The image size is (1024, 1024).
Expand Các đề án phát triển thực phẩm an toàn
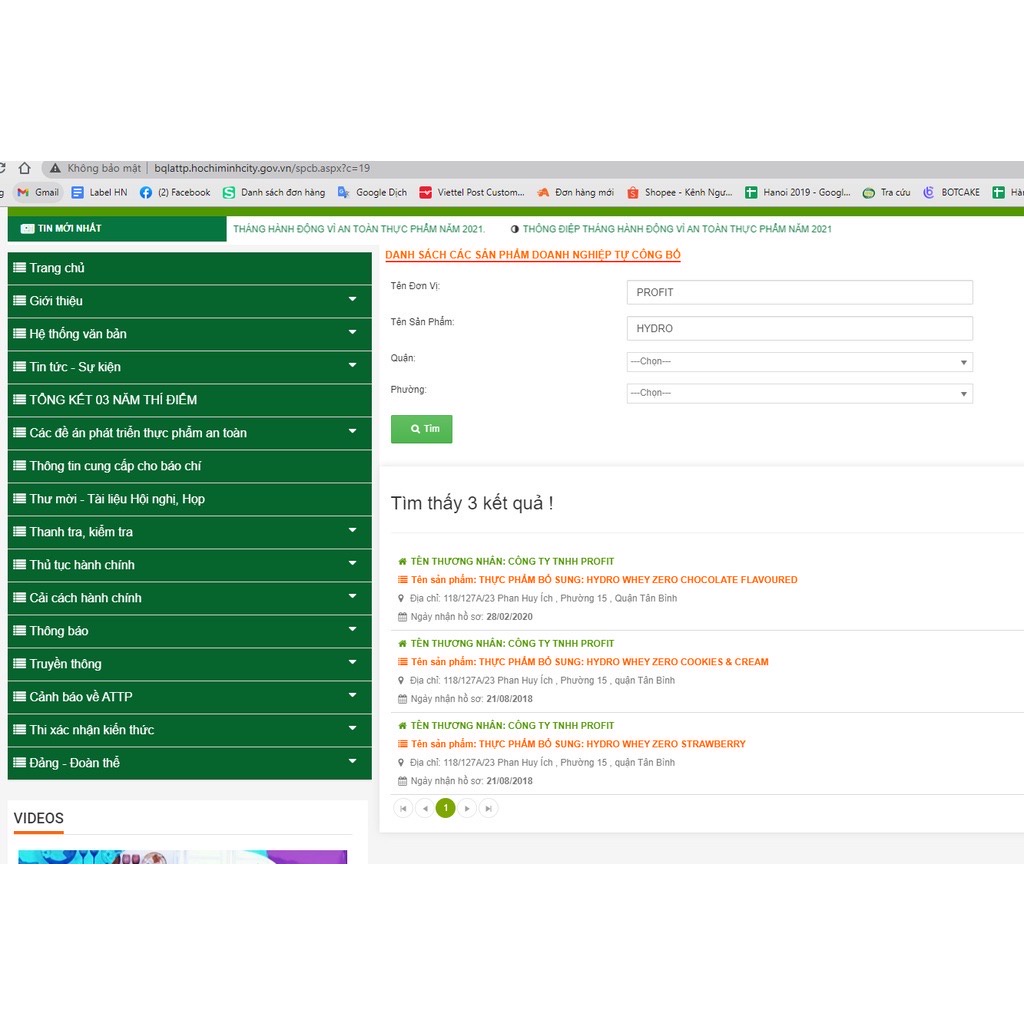pyautogui.click(x=189, y=433)
